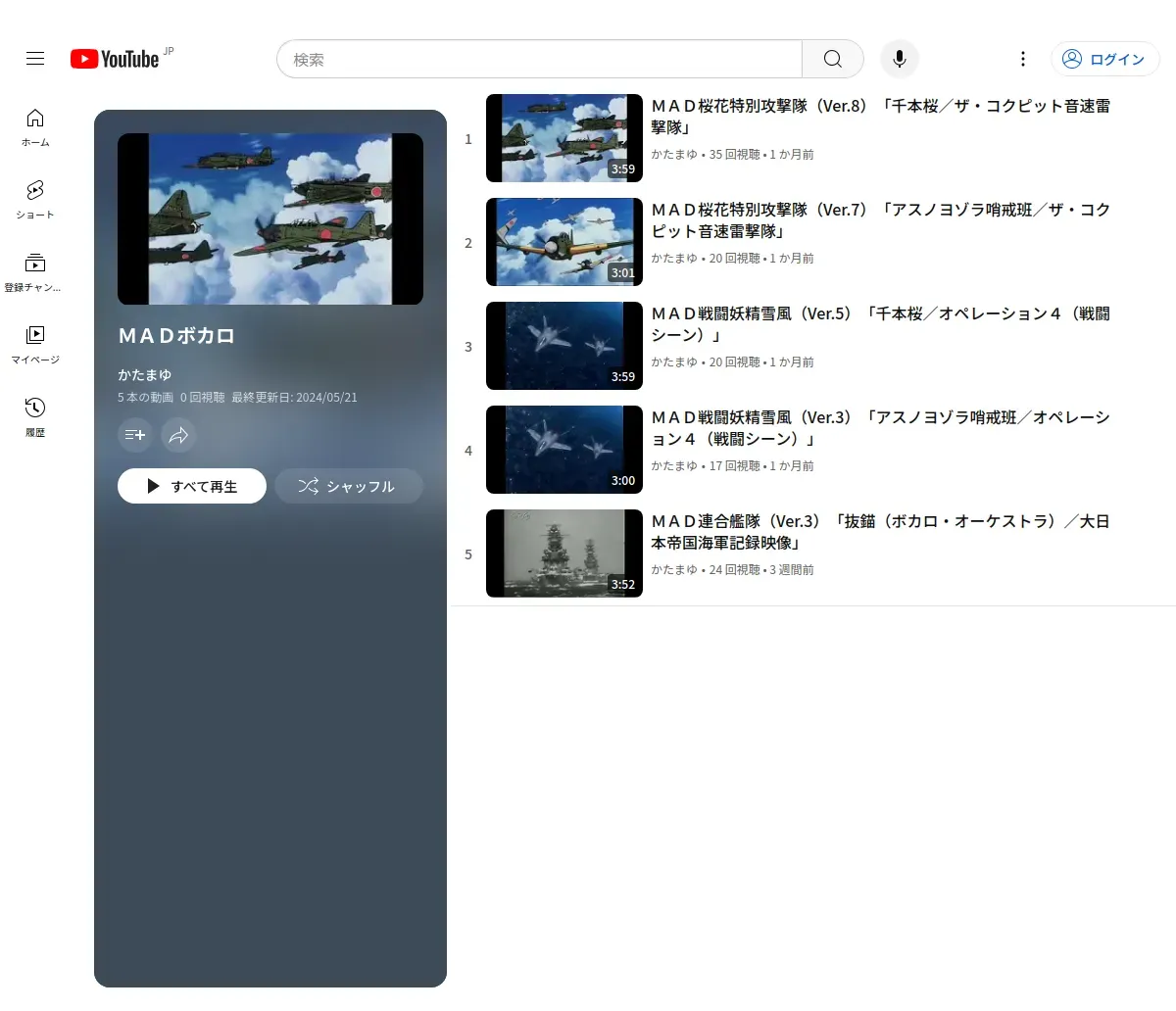
Task: Click かたまゆ under the Ver.8 video
Action: pos(674,155)
